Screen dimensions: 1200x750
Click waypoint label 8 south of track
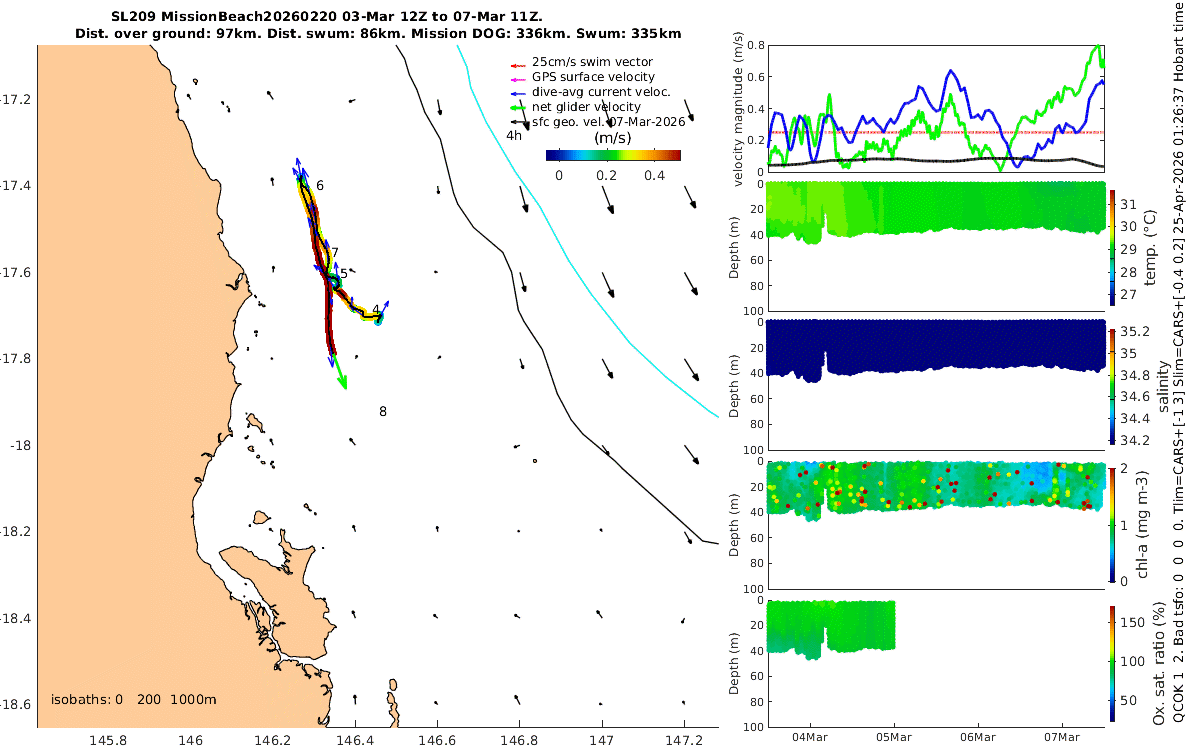click(383, 411)
